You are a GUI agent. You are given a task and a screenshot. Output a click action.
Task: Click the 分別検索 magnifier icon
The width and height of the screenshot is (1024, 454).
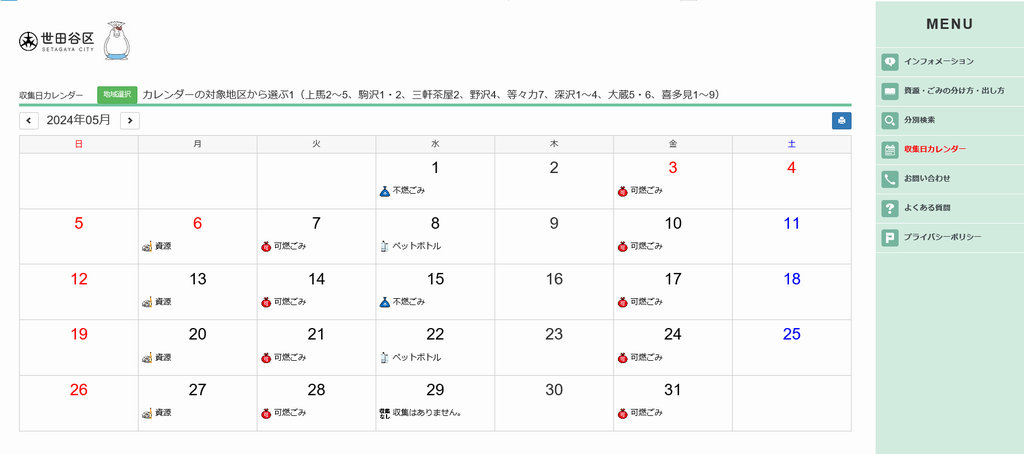point(889,121)
